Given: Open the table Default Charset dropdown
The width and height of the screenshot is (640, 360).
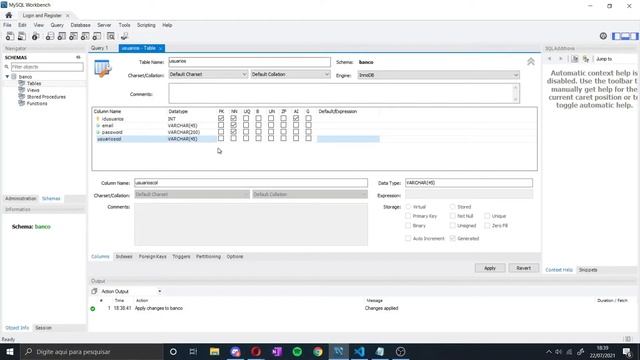Looking at the screenshot, I should [x=208, y=74].
